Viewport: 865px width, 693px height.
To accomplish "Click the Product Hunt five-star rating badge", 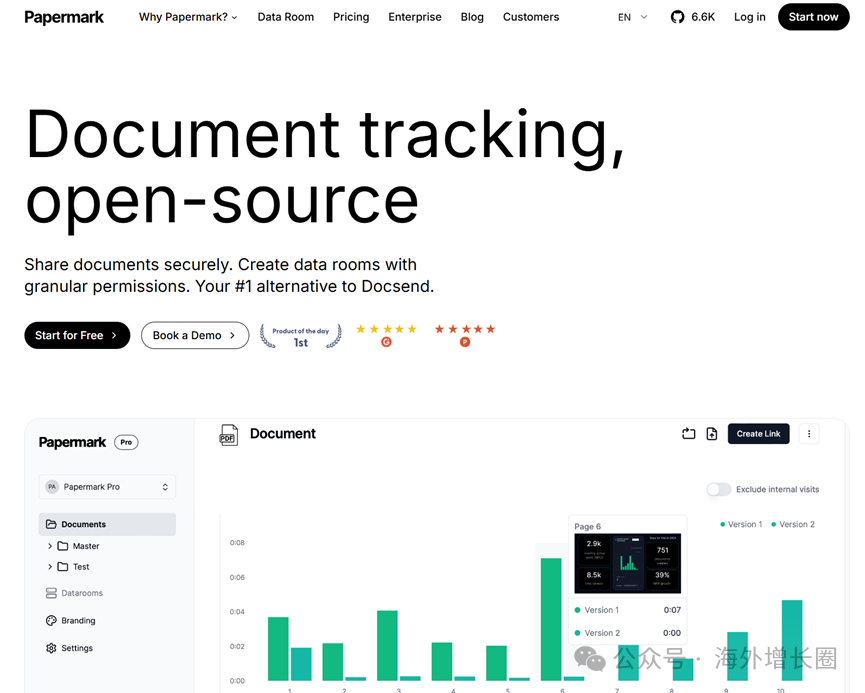I will 465,335.
